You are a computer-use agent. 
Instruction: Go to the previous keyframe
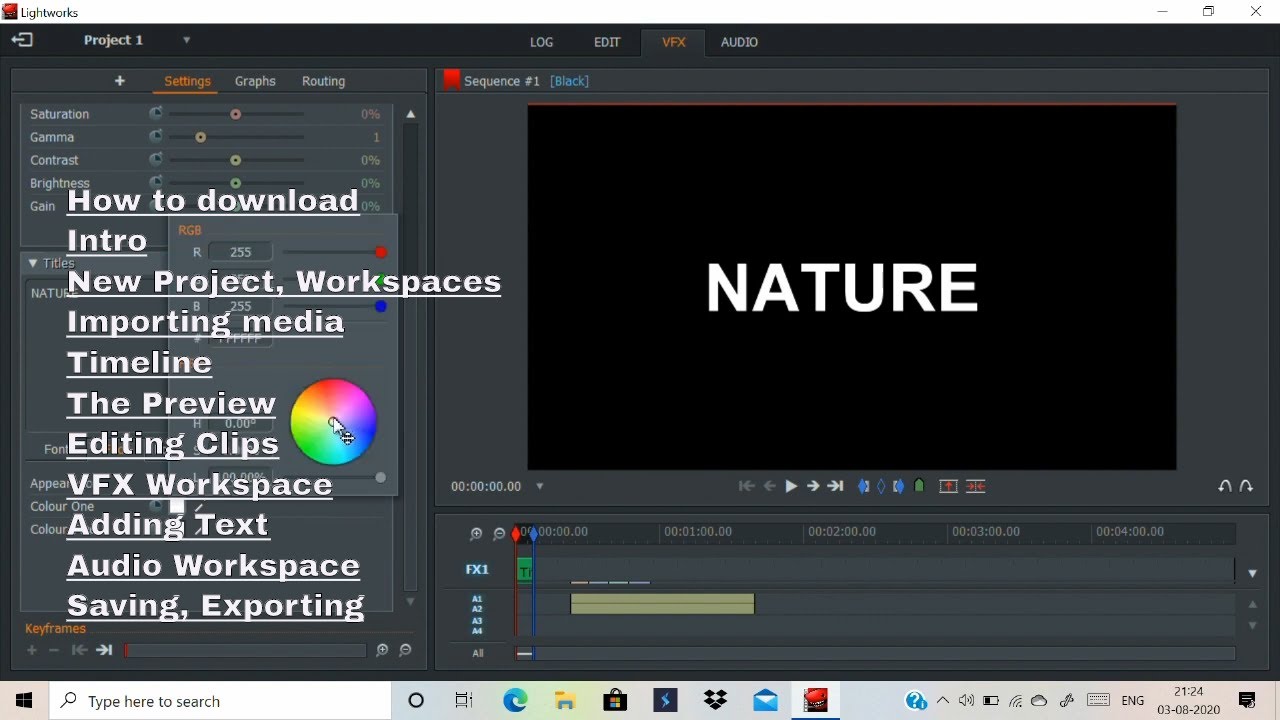pyautogui.click(x=79, y=651)
